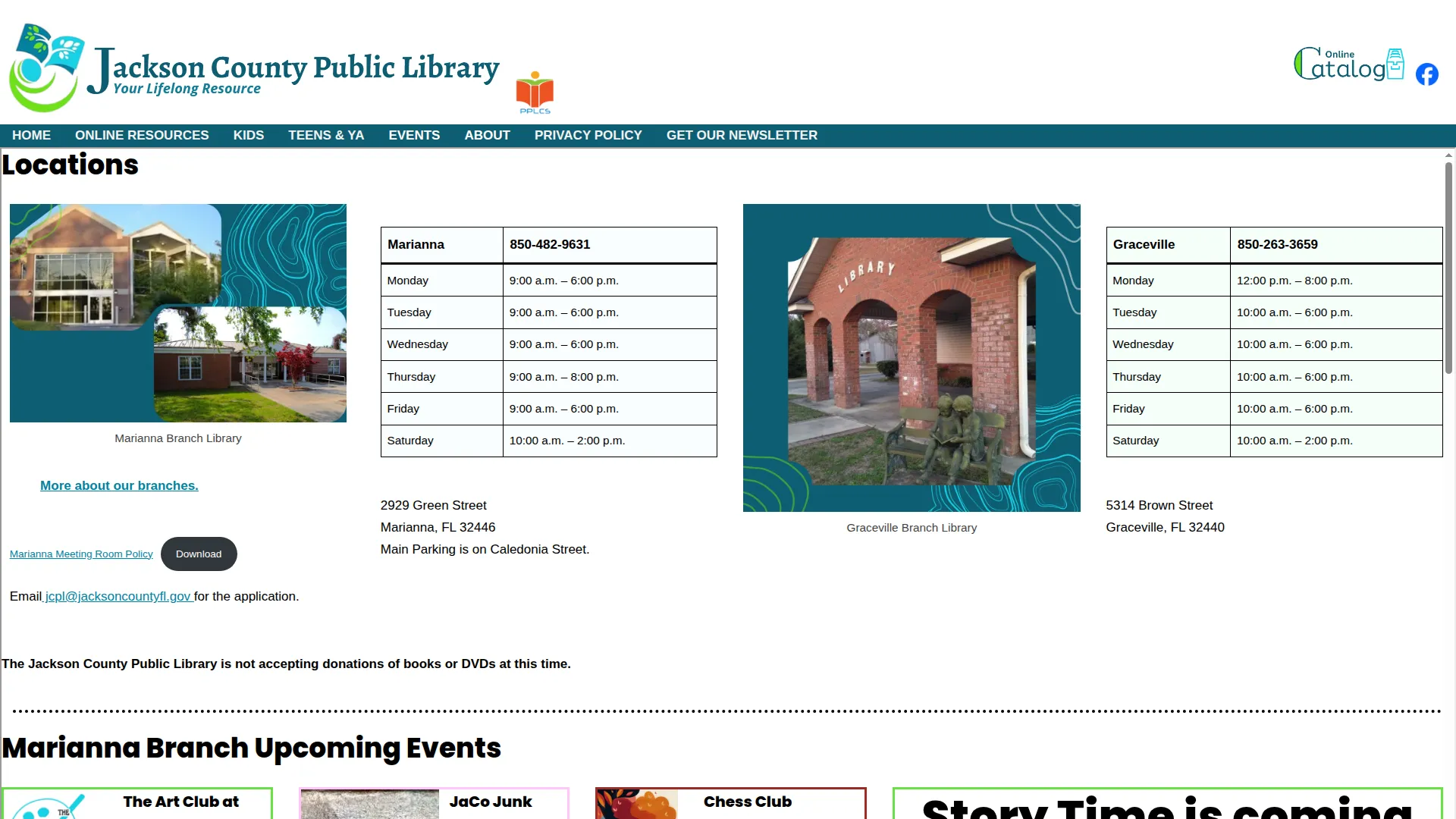The height and width of the screenshot is (819, 1456).
Task: Click the Marianna Branch Library photo
Action: 178,313
